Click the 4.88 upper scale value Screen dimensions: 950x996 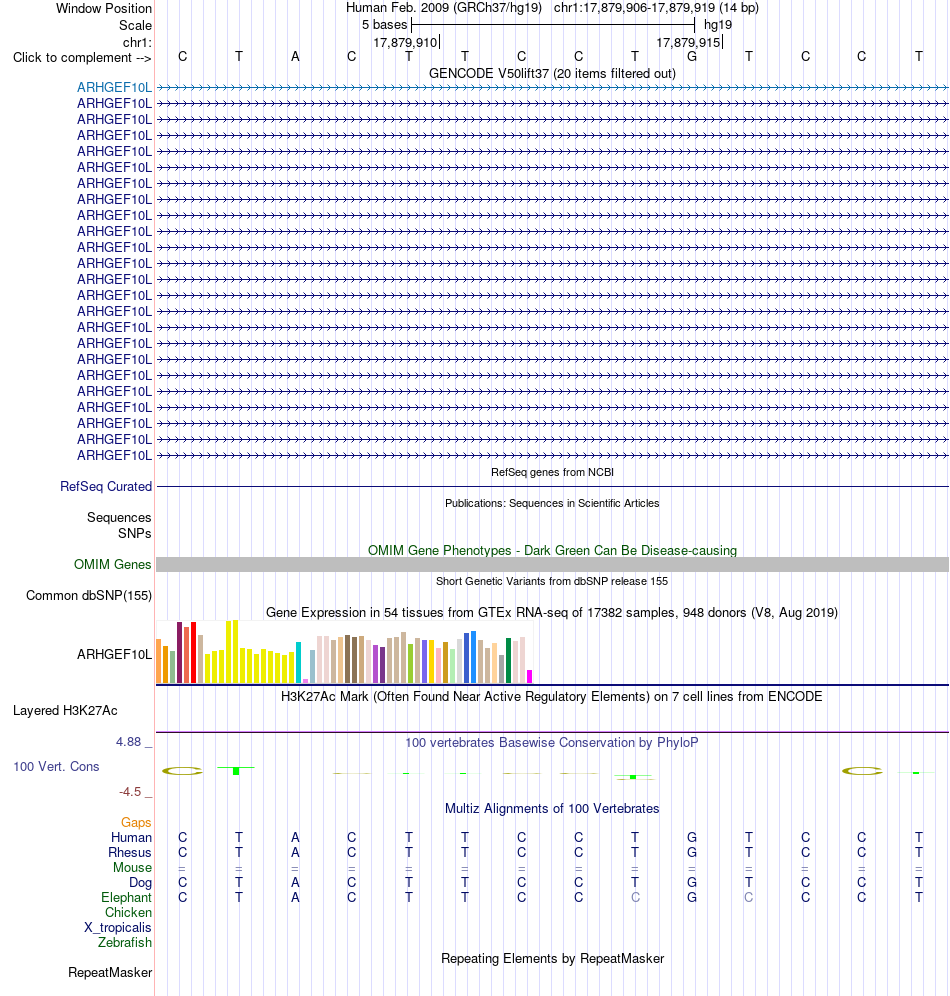(x=128, y=742)
